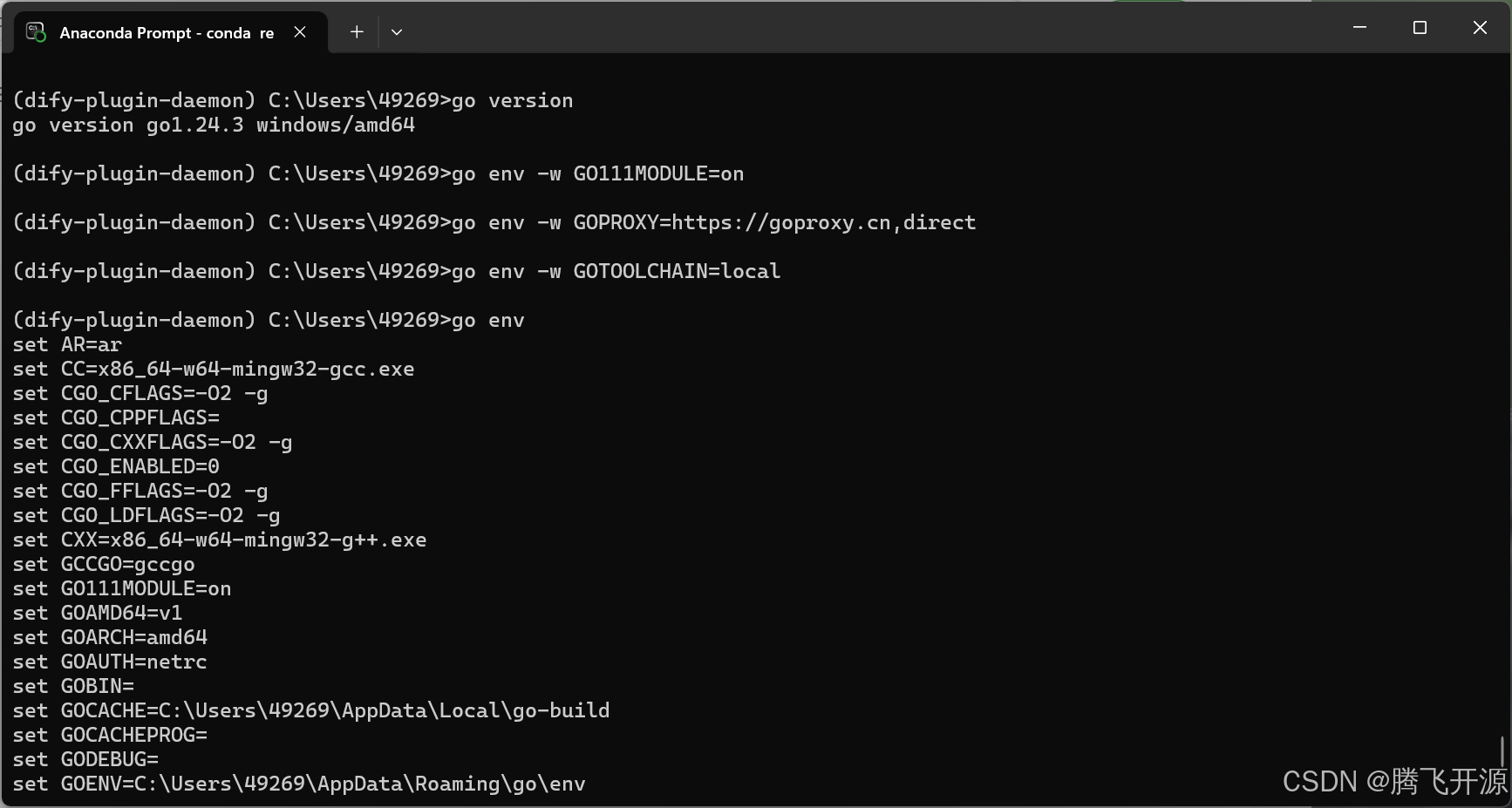
Task: Click the "set CGO_ENABLED=0" line
Action: tap(116, 466)
